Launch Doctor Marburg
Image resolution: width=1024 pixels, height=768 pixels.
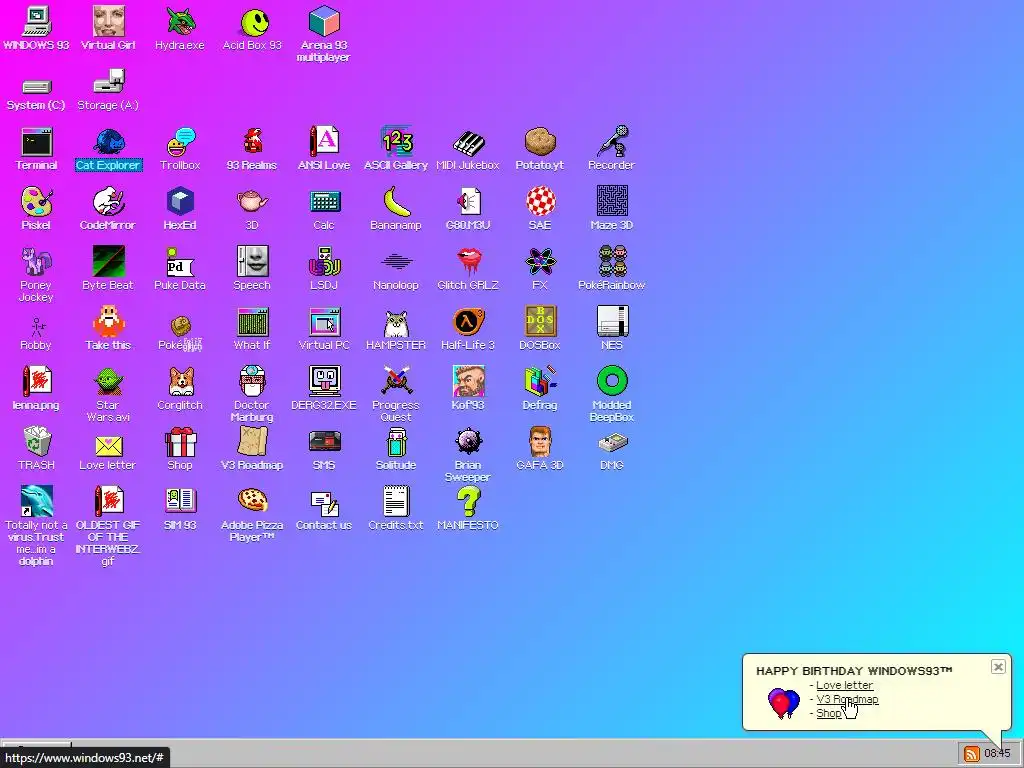point(252,383)
